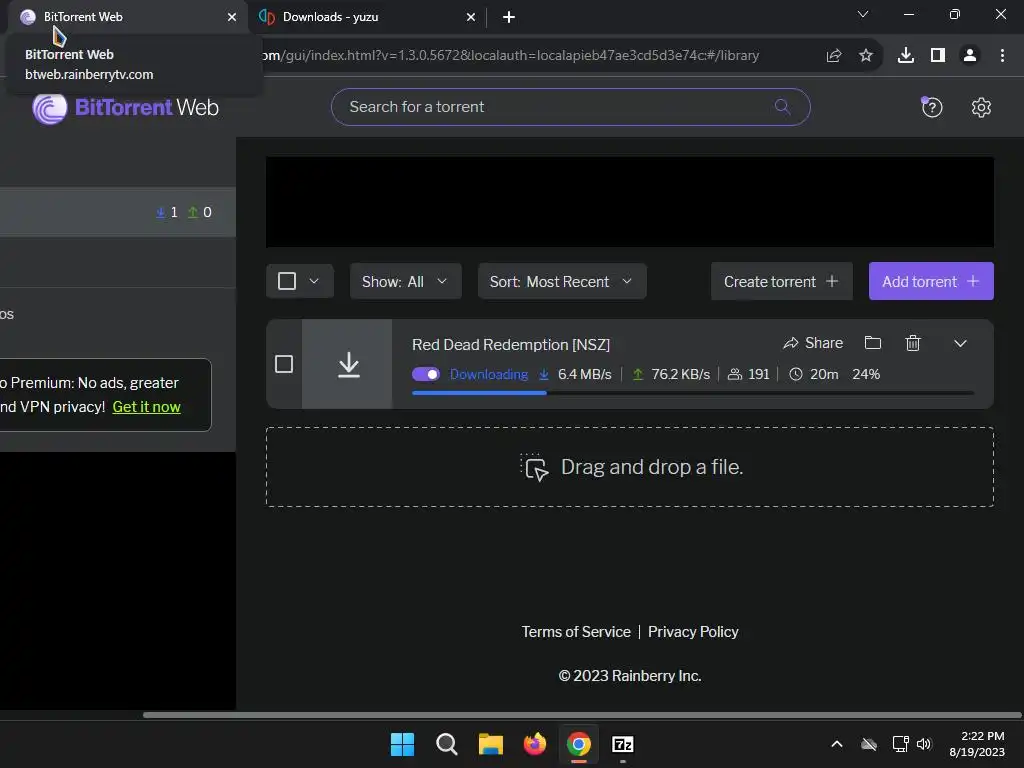Image resolution: width=1024 pixels, height=768 pixels.
Task: Open Chrome three-dot menu
Action: click(1002, 56)
